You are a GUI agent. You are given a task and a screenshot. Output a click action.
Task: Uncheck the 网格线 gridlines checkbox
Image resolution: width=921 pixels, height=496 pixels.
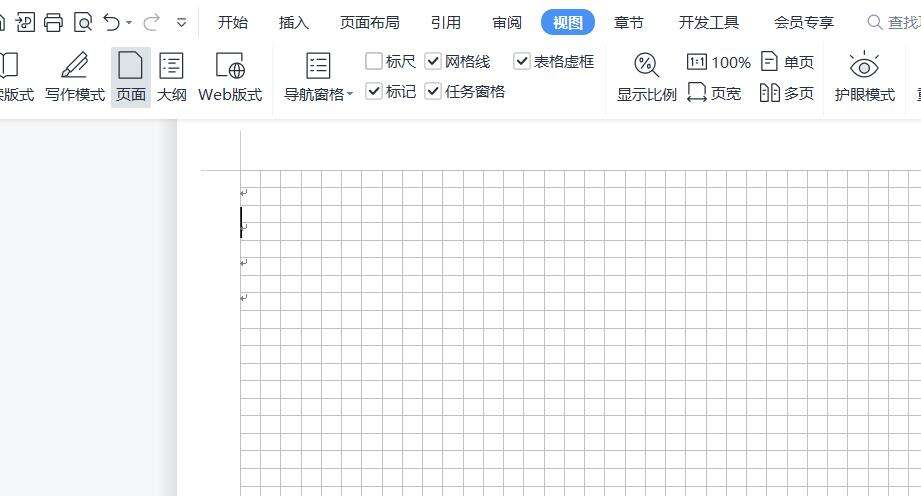(432, 61)
